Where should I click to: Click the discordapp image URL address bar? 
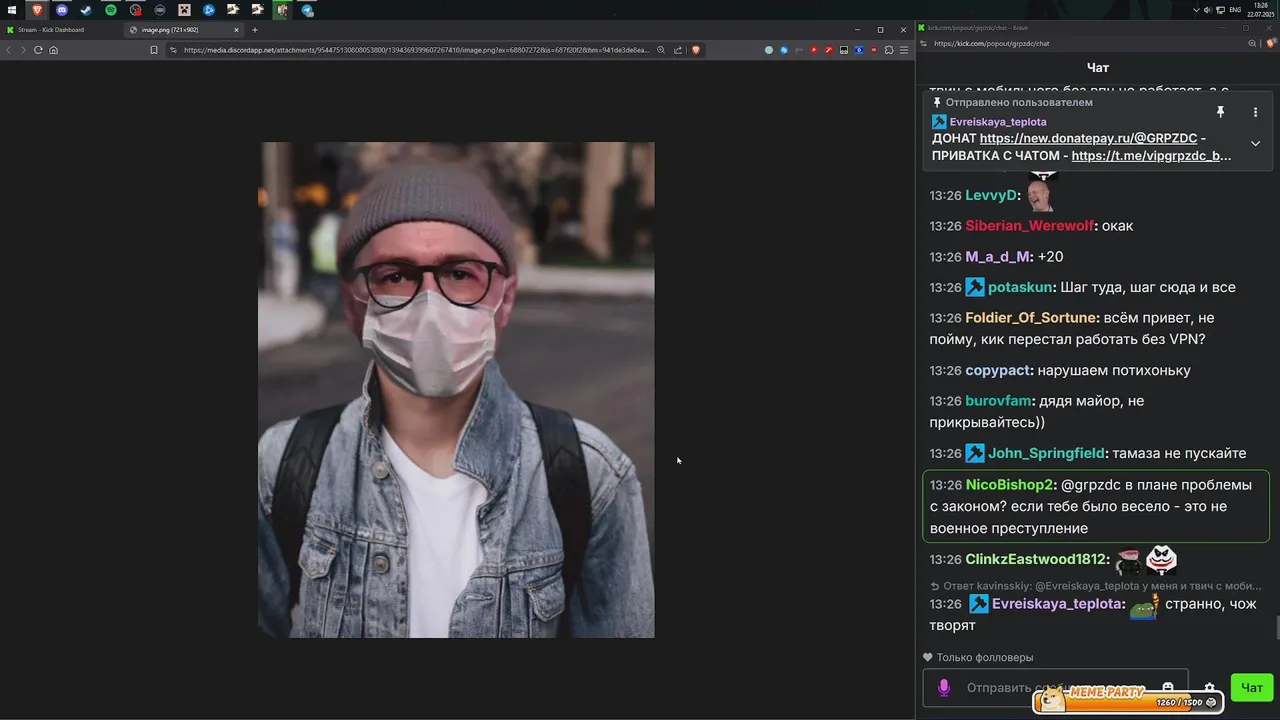[415, 50]
